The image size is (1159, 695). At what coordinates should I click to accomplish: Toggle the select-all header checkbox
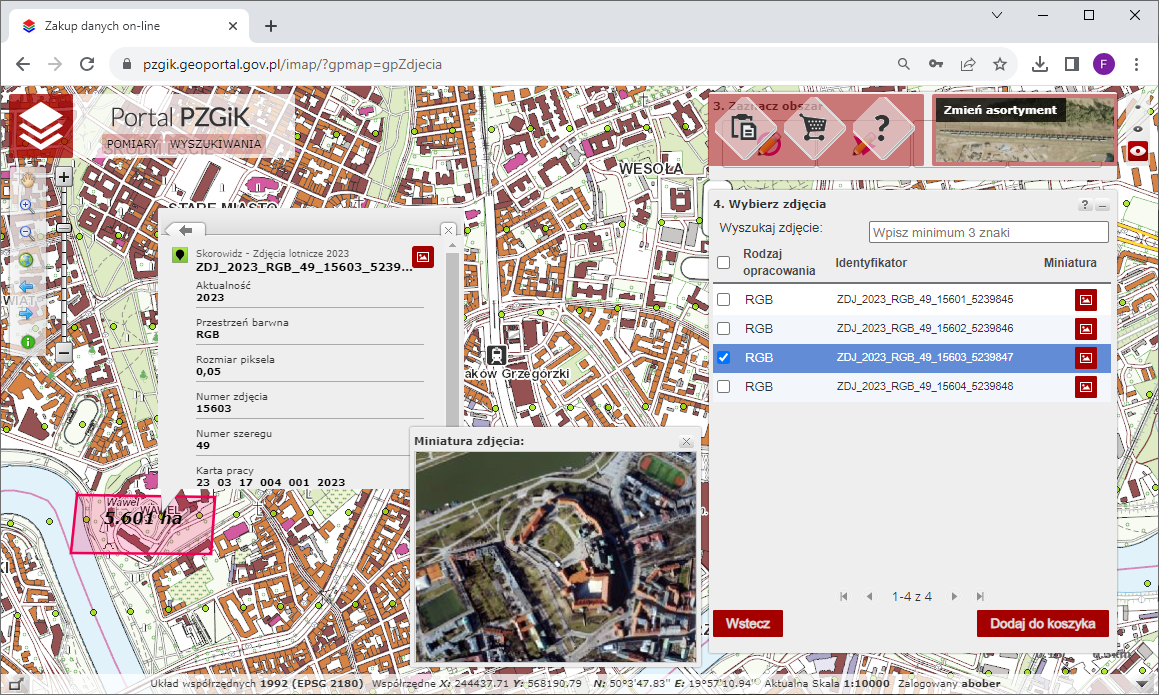coord(724,263)
